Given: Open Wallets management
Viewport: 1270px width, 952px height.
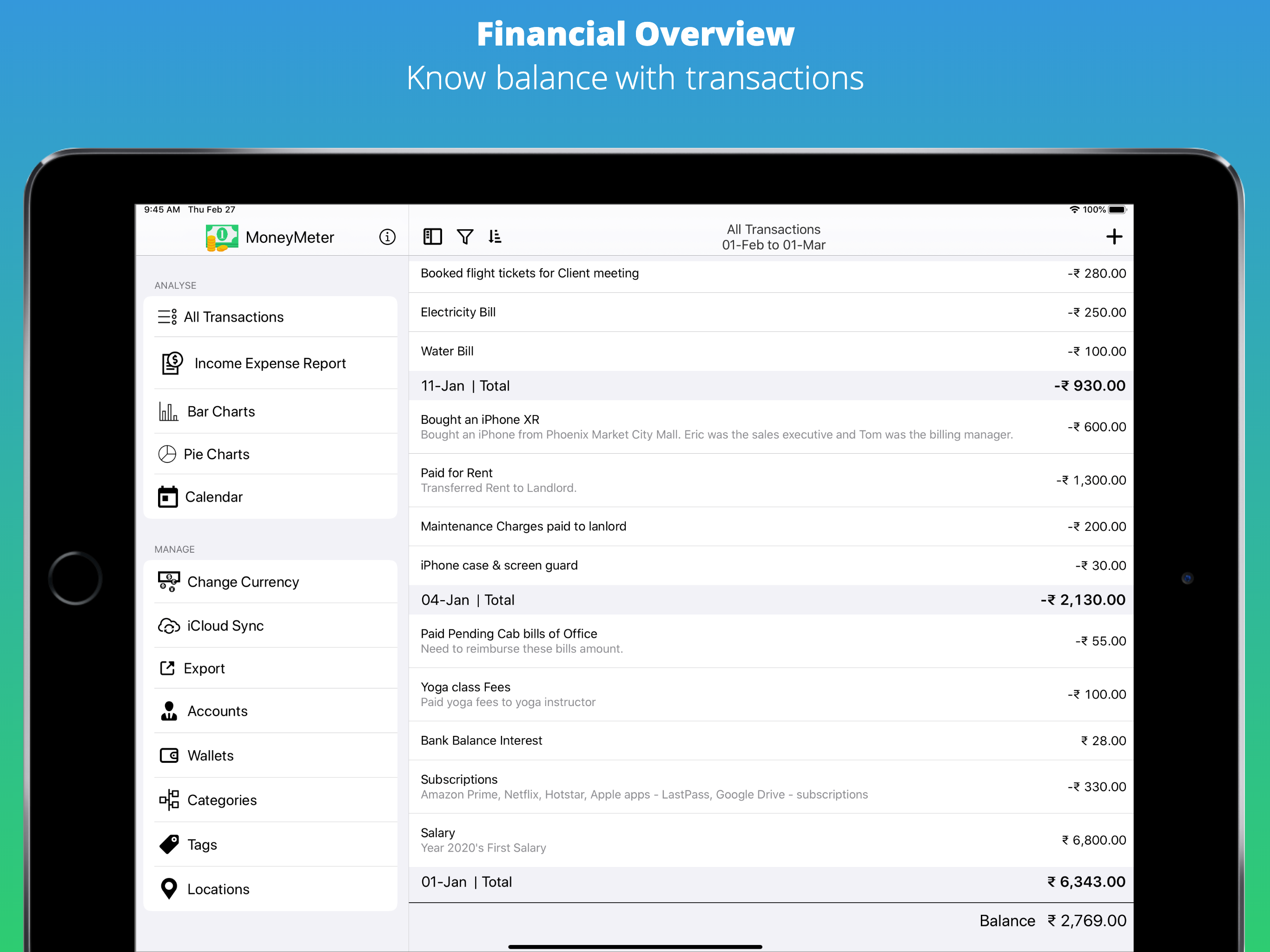Looking at the screenshot, I should [x=210, y=756].
